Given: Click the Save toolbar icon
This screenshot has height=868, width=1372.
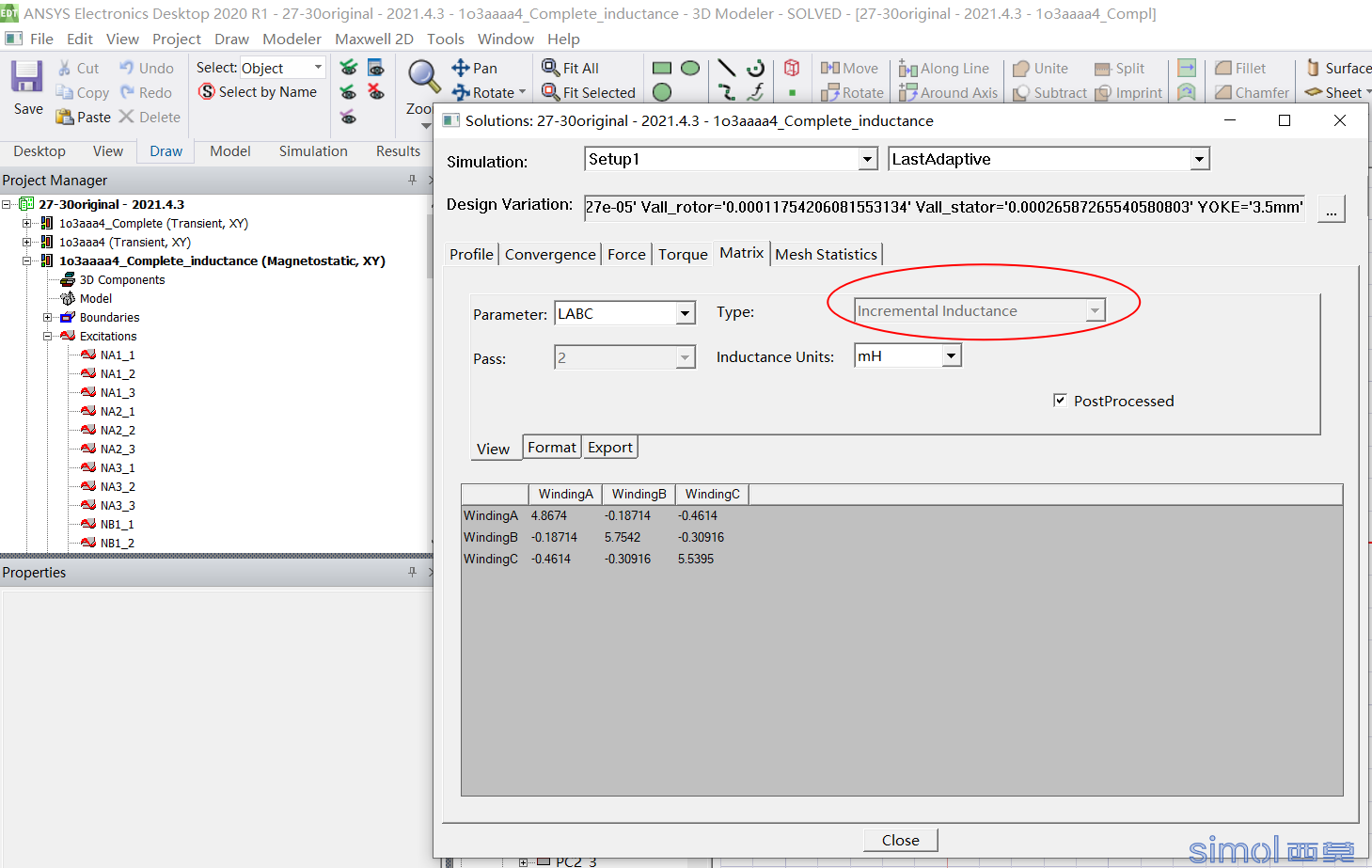Looking at the screenshot, I should coord(27,77).
